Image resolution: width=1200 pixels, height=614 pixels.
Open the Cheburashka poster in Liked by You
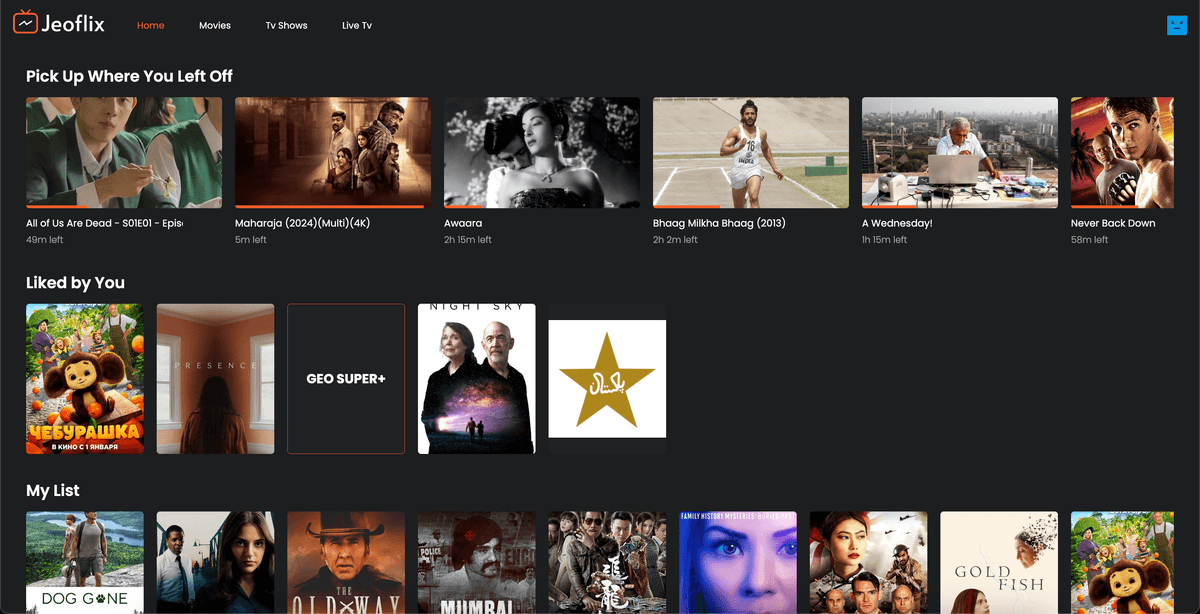85,378
